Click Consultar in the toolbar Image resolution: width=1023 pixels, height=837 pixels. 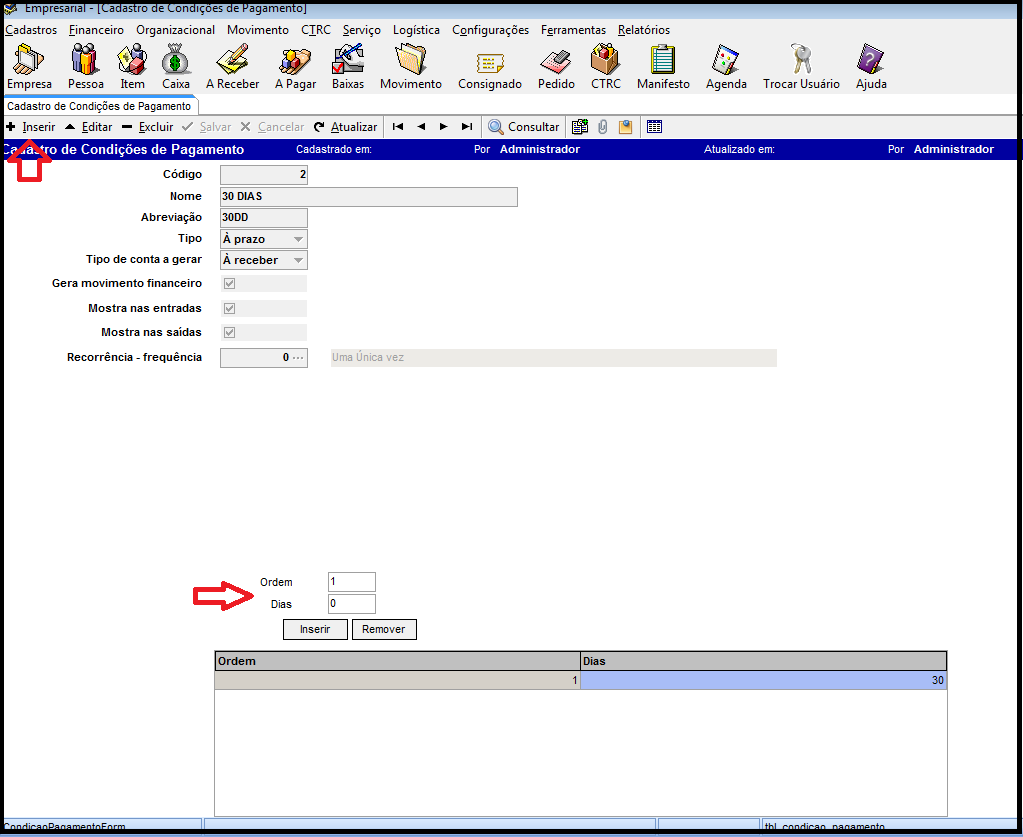pos(523,127)
